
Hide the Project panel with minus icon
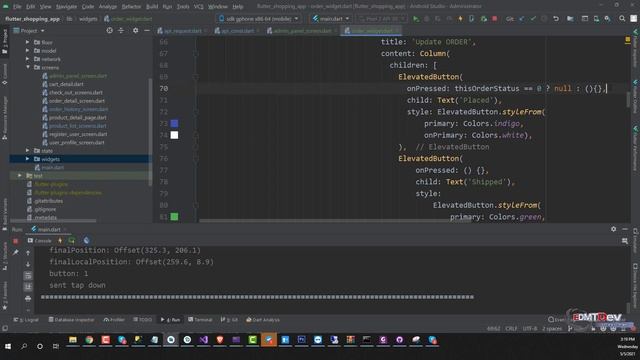pos(147,31)
